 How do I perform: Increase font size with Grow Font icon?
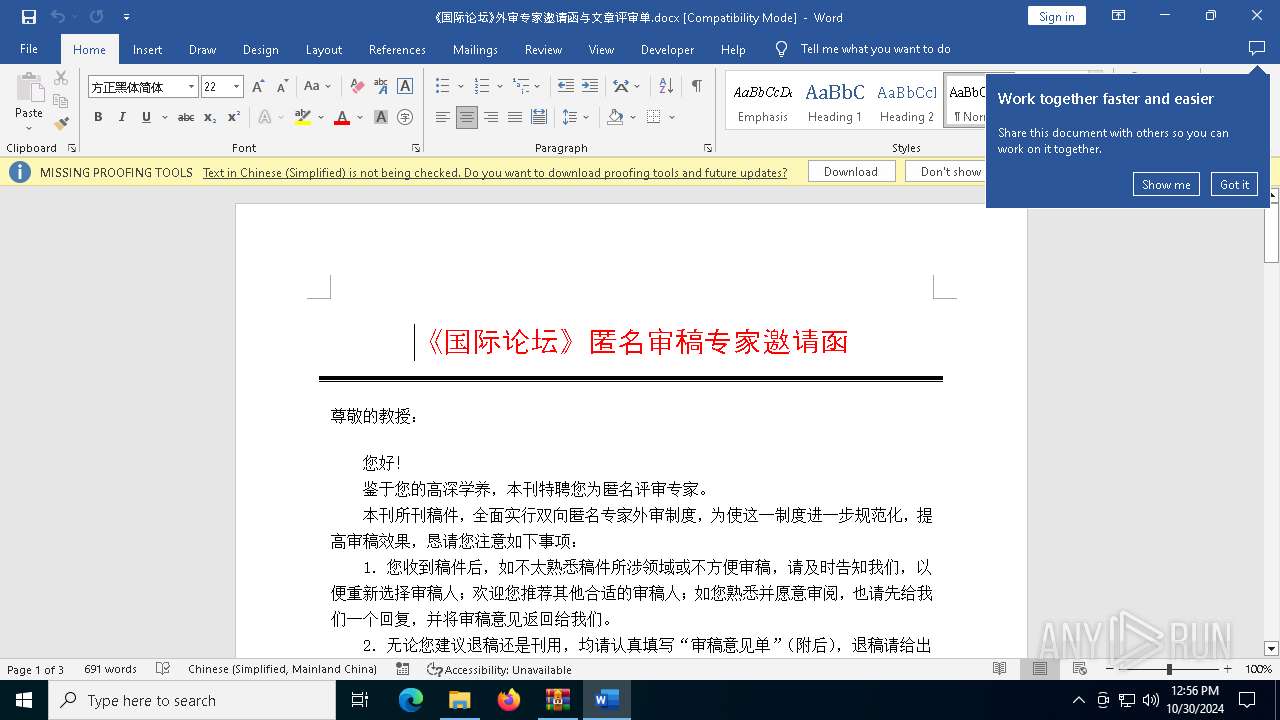(x=258, y=87)
